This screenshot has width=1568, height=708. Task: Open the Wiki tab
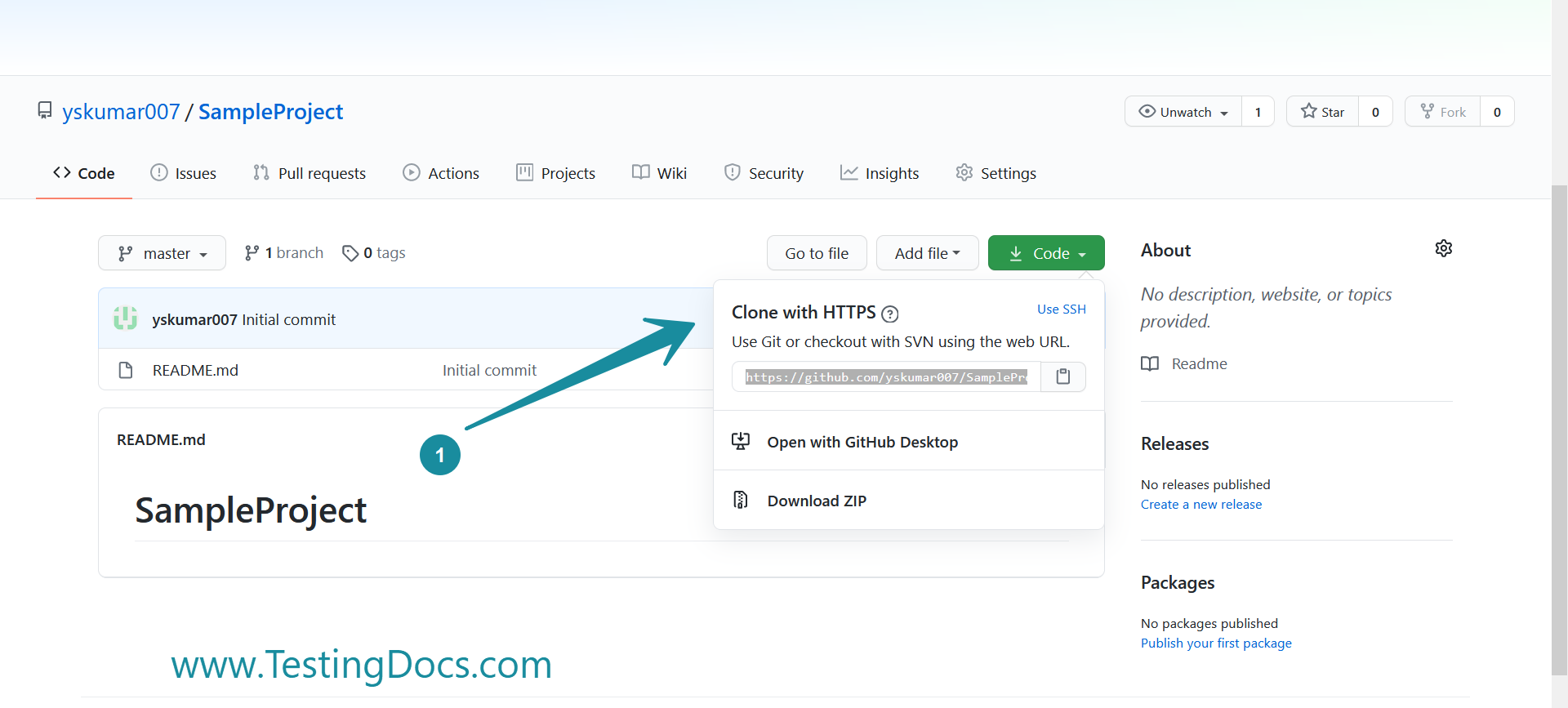coord(659,173)
